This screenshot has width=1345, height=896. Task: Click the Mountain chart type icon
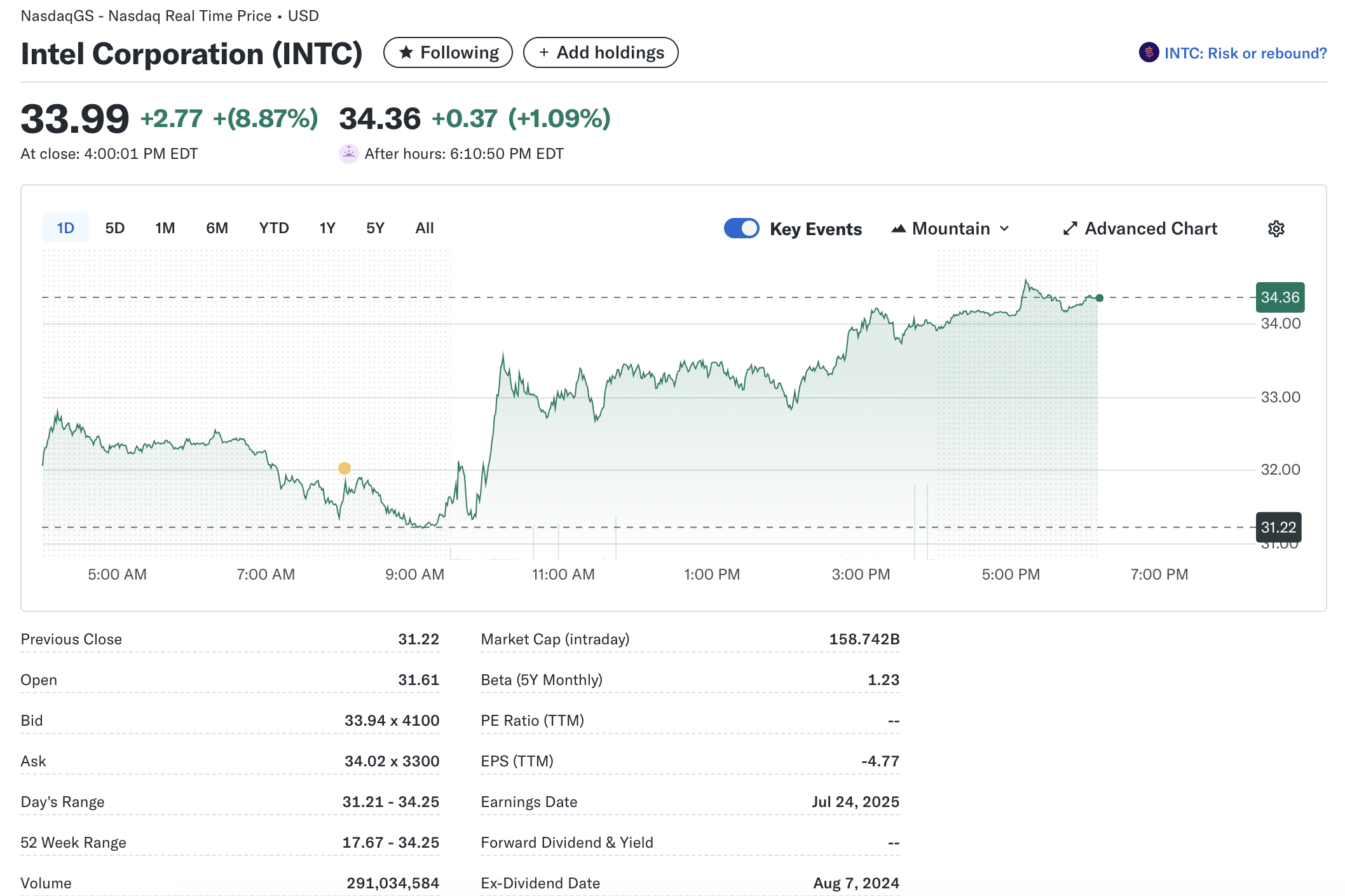point(898,229)
